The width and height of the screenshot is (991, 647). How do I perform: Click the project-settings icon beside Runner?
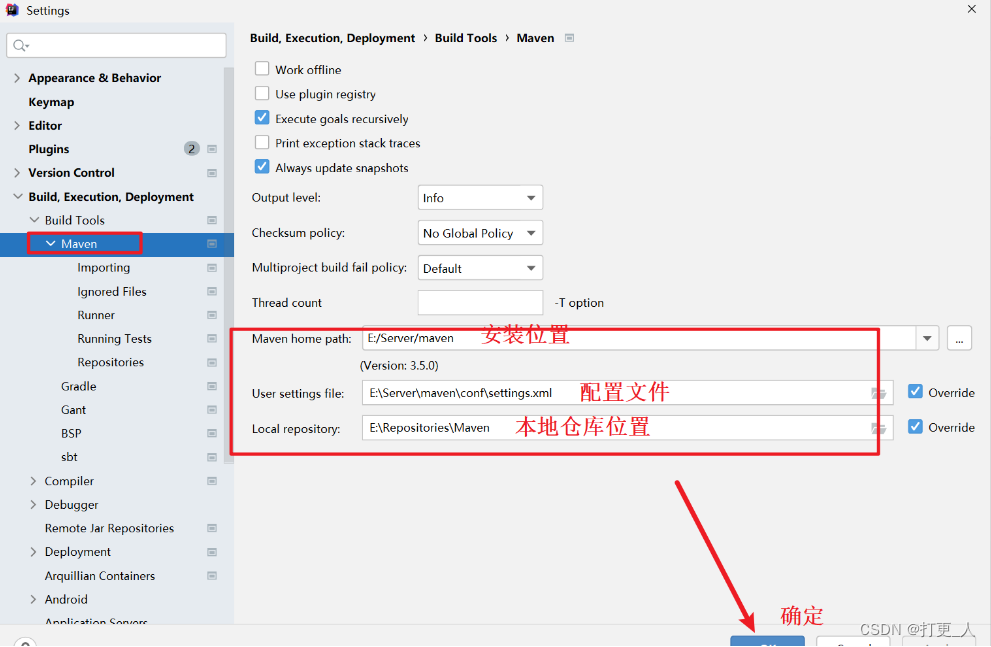tap(212, 315)
